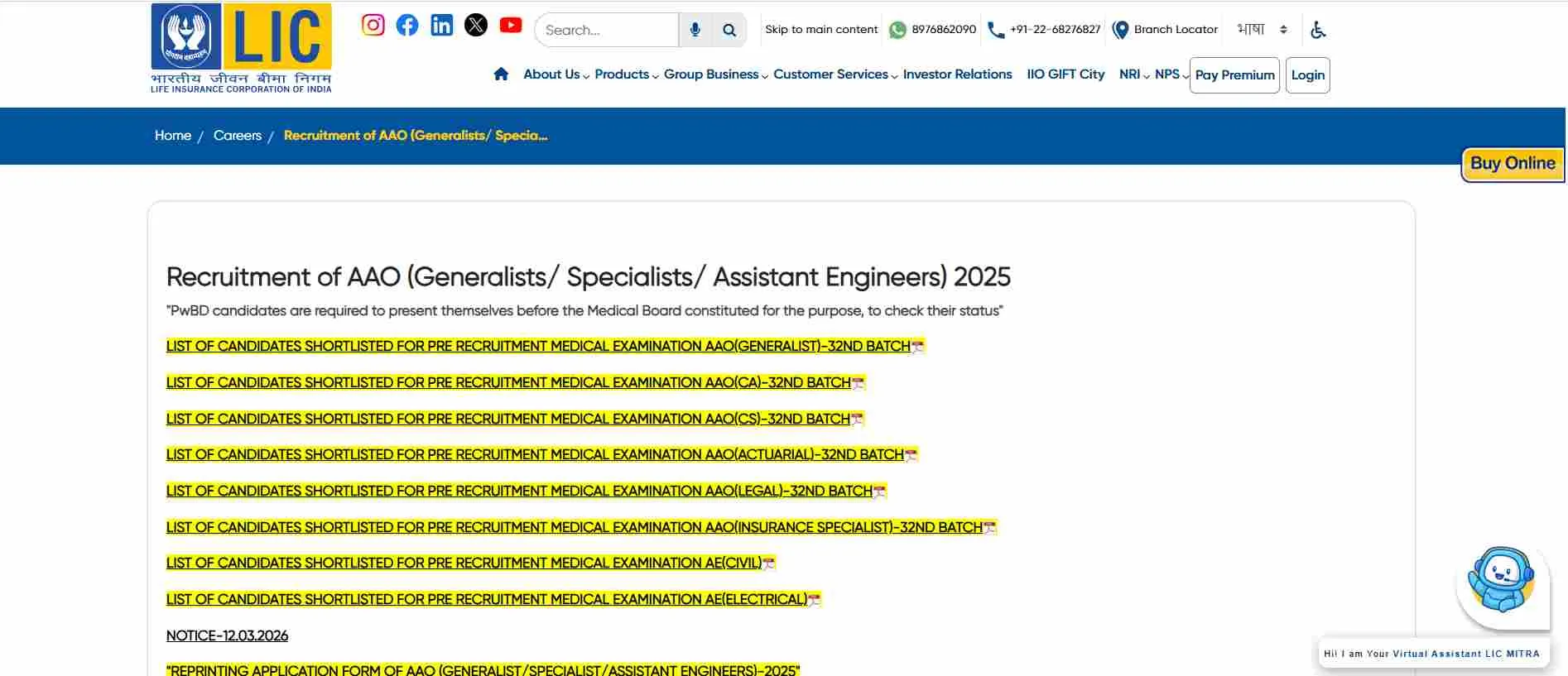
Task: Open AAO(Legal)-32nd Batch shortlist link
Action: 519,491
